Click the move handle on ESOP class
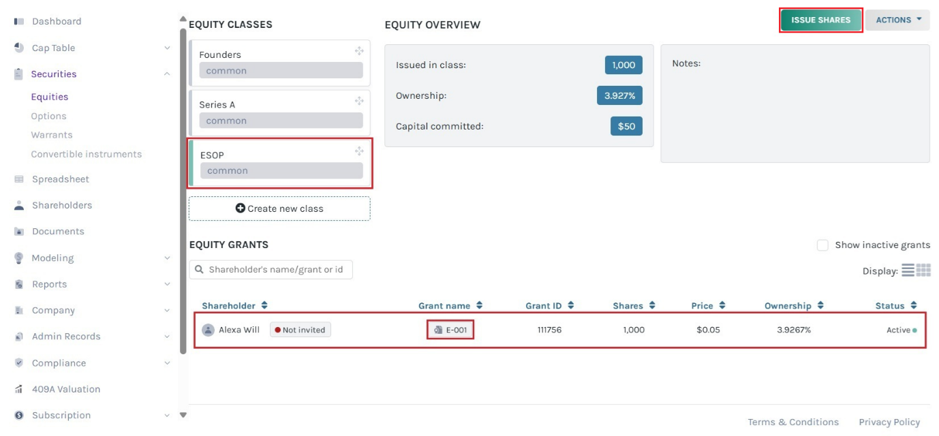Screen dimensions: 939x436 (x=359, y=151)
